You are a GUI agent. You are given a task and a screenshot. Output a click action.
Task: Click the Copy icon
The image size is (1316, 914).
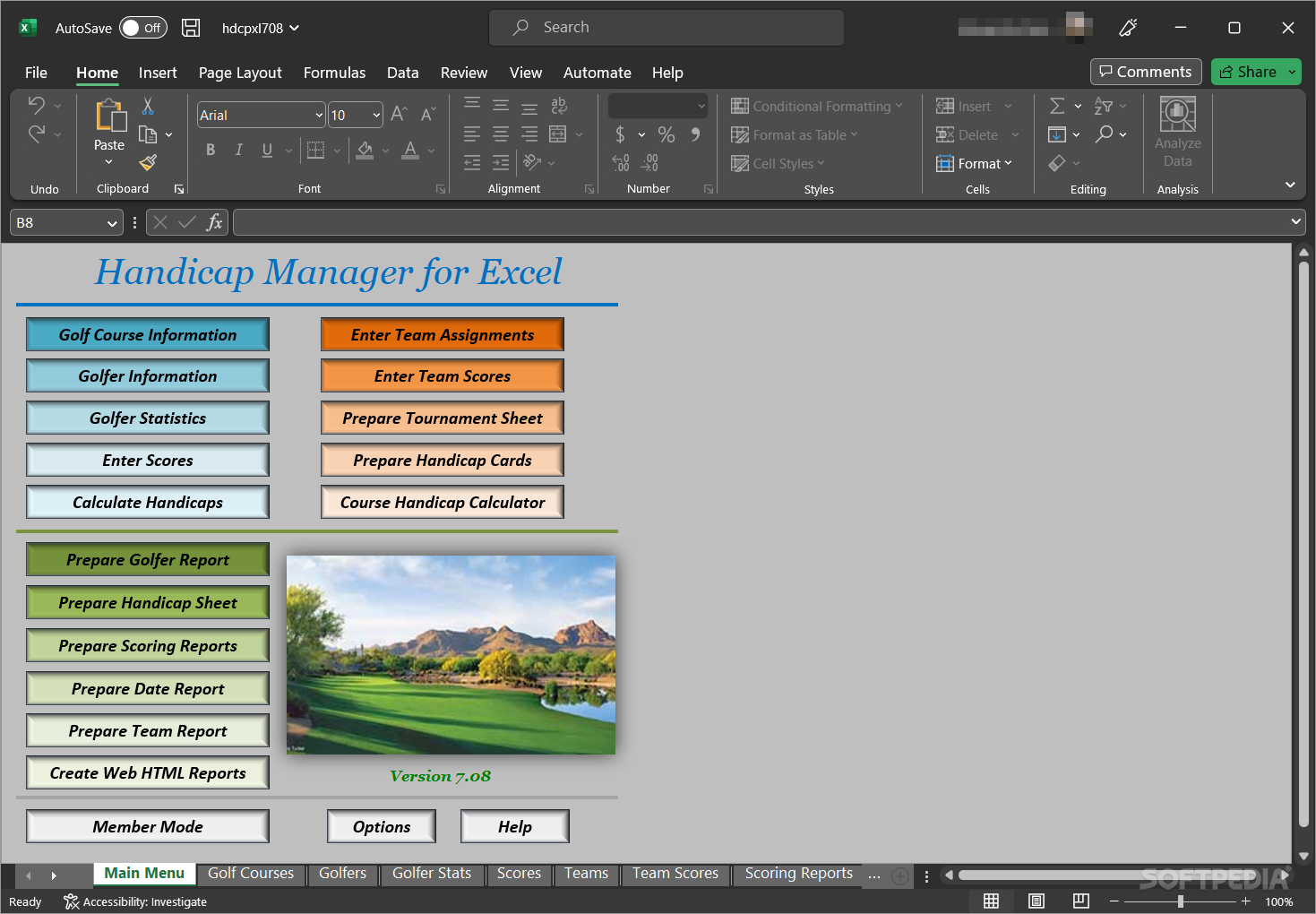148,134
